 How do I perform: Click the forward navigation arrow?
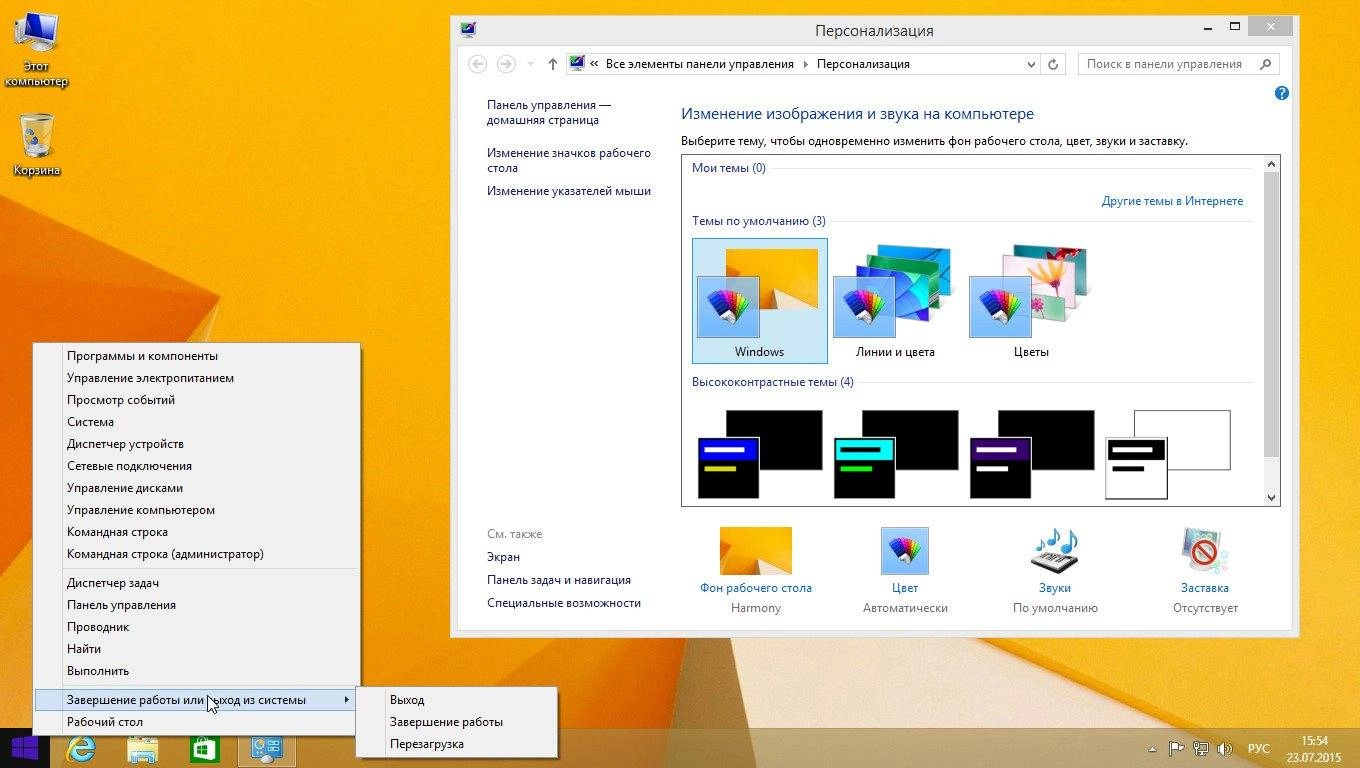coord(506,64)
